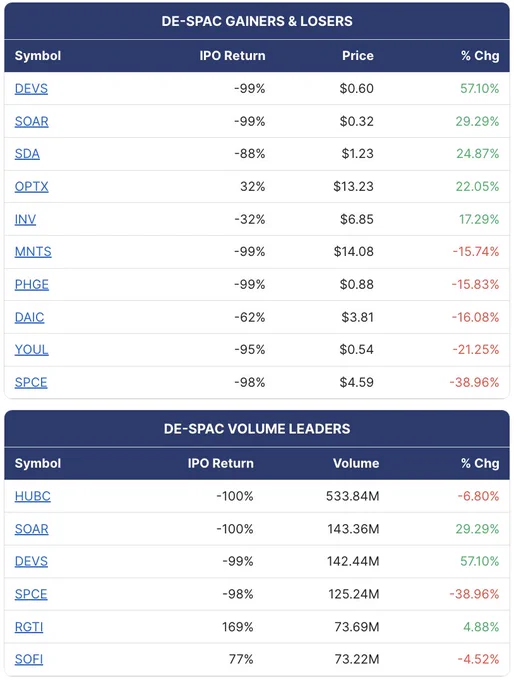The image size is (514, 680).
Task: Click the -38.96% change in Gainers table
Action: click(x=474, y=382)
